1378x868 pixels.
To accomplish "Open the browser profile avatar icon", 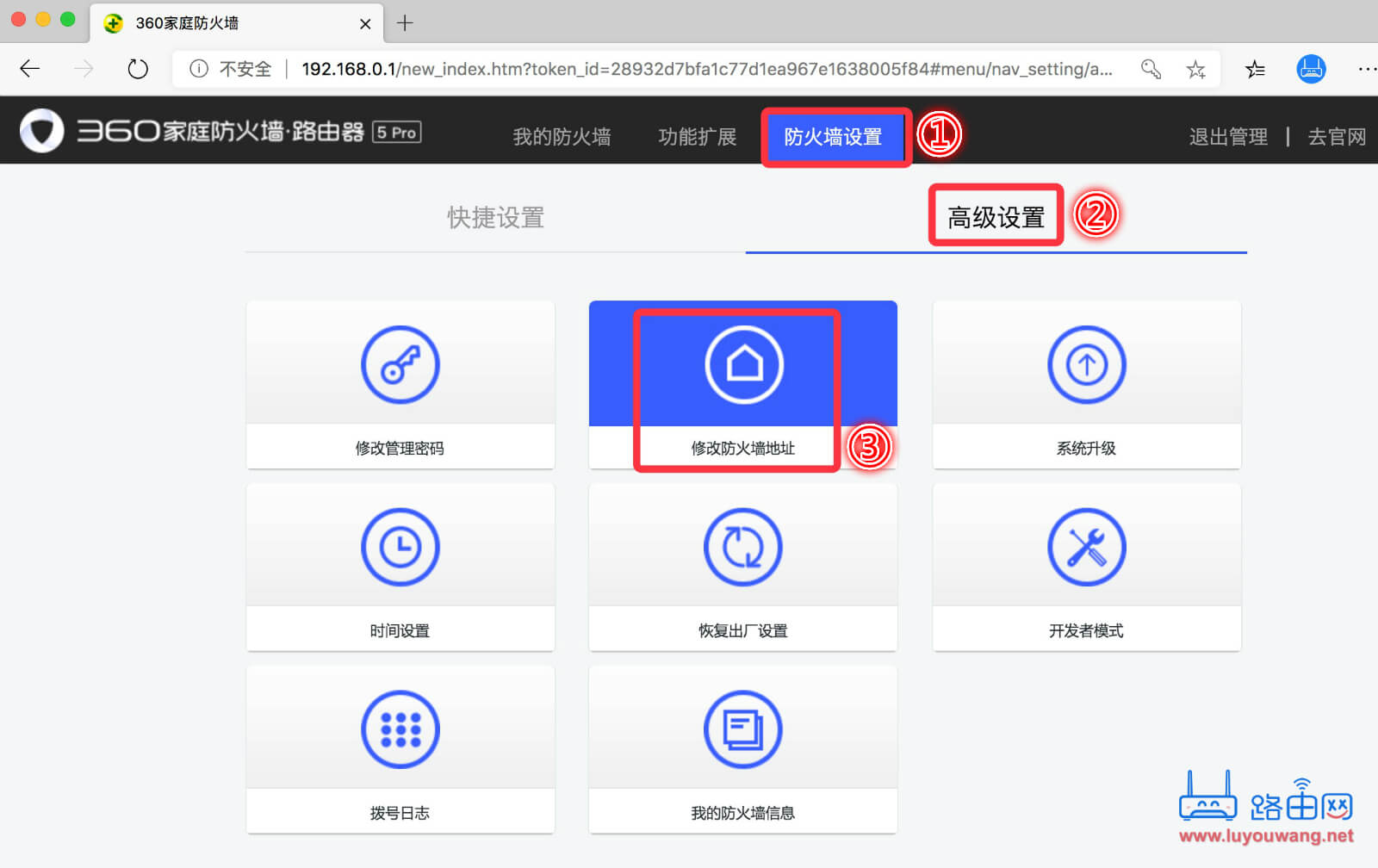I will 1310,69.
